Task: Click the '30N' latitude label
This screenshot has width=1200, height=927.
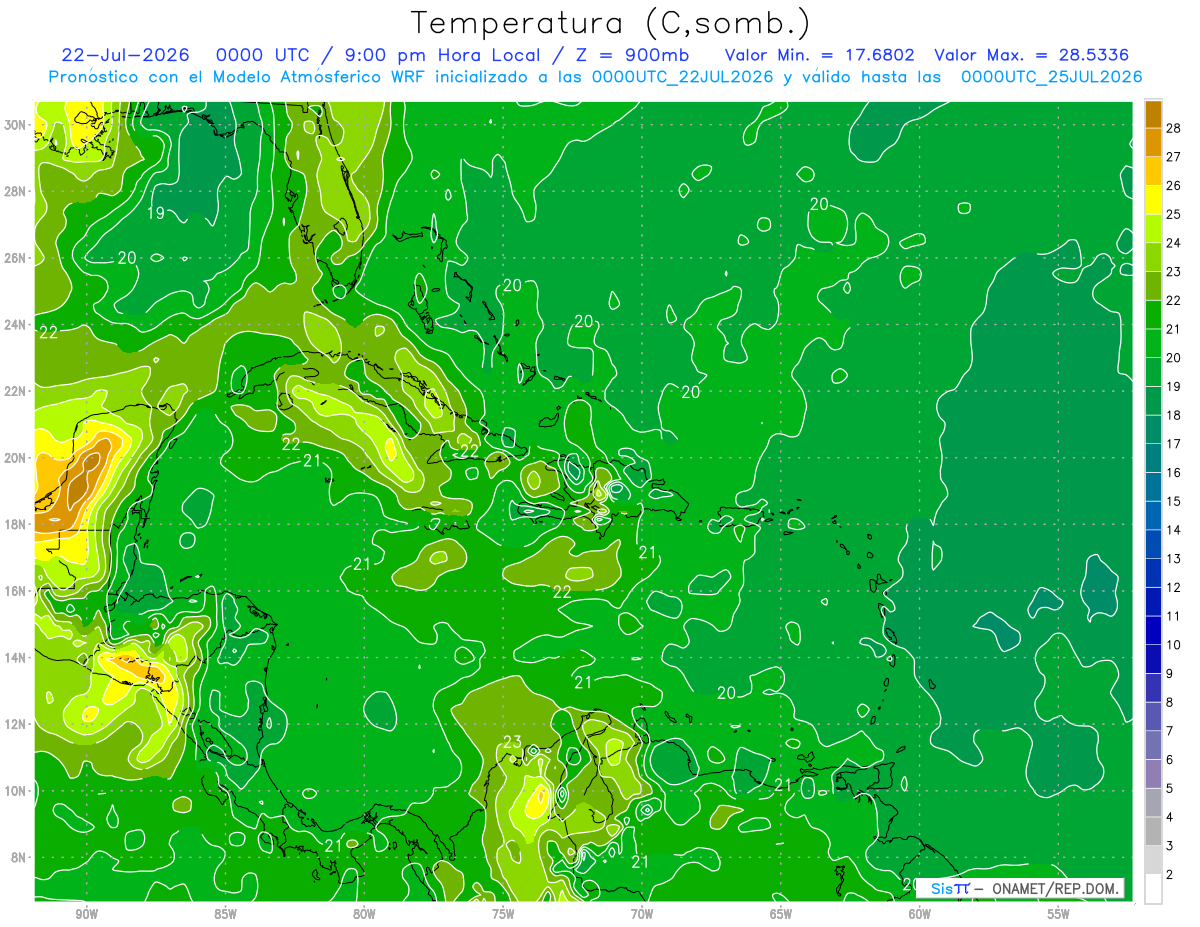Action: pyautogui.click(x=16, y=125)
